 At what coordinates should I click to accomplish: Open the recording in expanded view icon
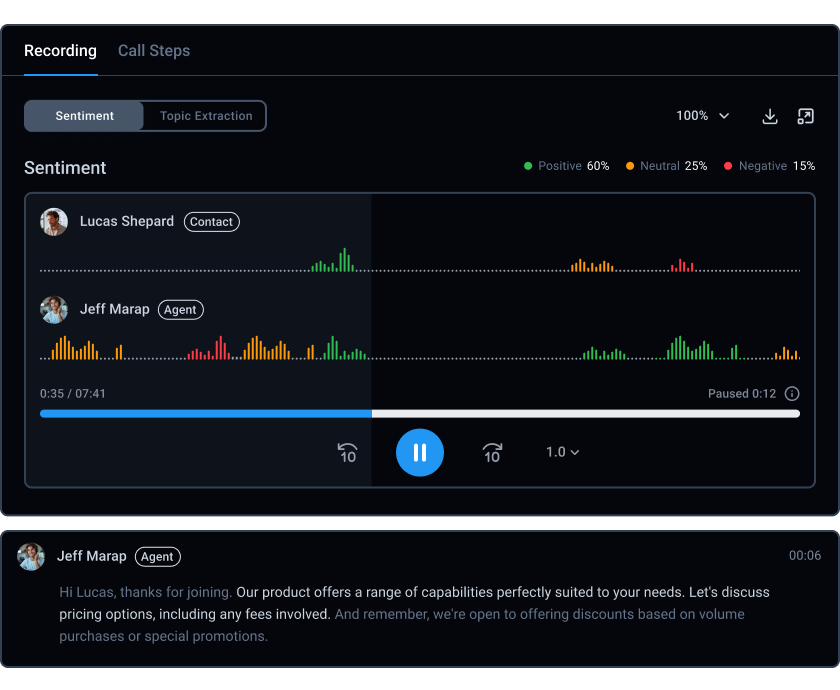(x=806, y=116)
